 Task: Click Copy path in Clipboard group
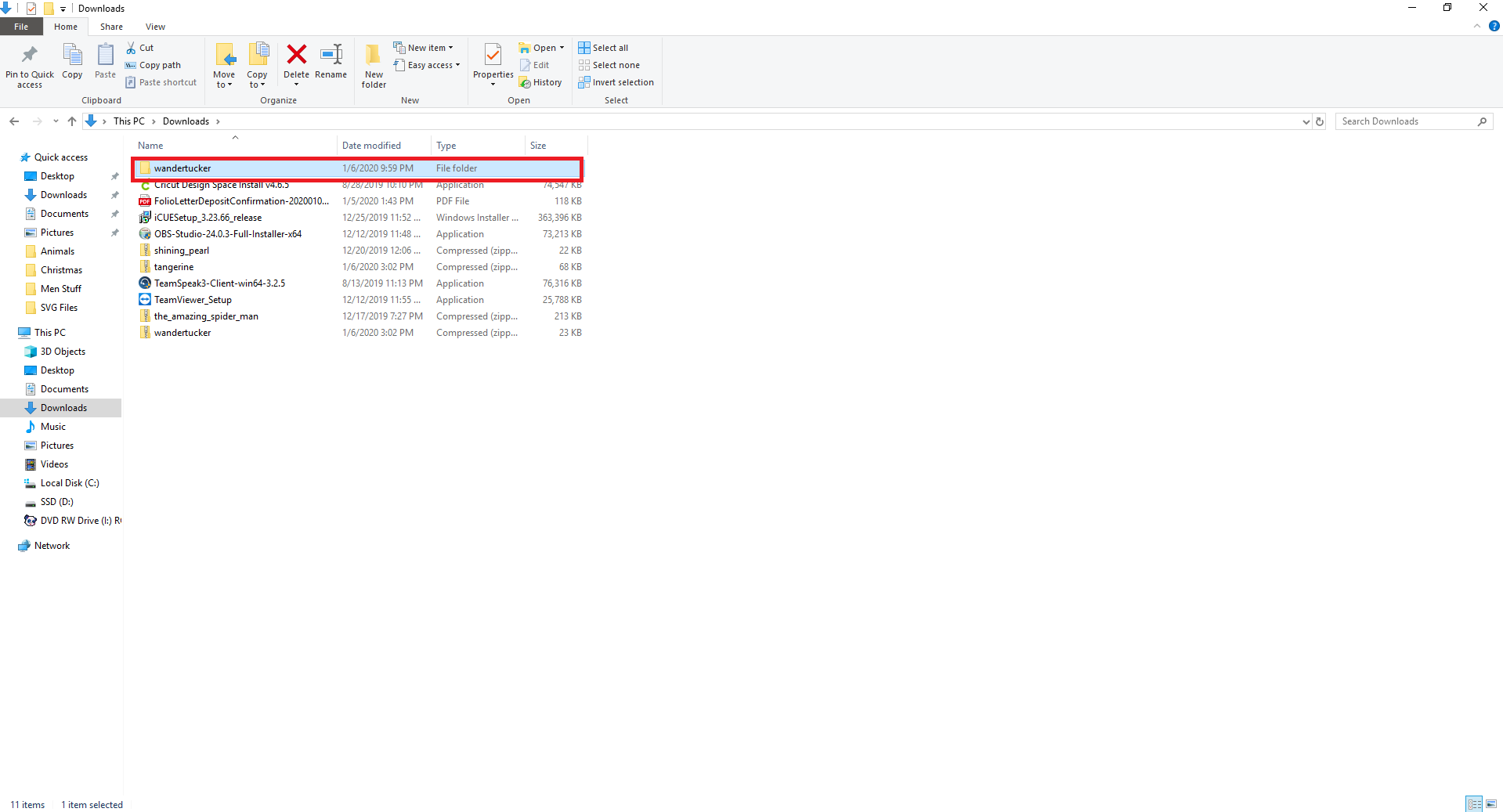coord(153,65)
